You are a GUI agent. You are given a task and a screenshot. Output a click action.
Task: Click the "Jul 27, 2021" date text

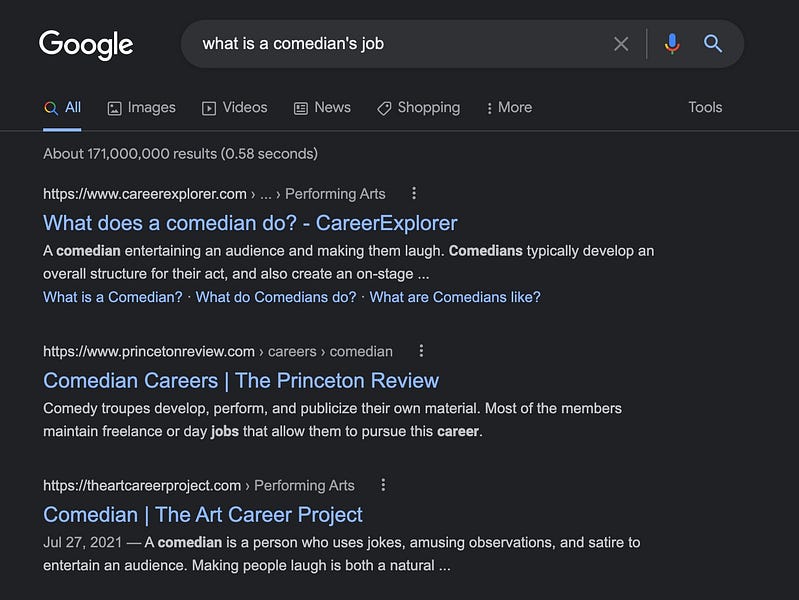83,542
